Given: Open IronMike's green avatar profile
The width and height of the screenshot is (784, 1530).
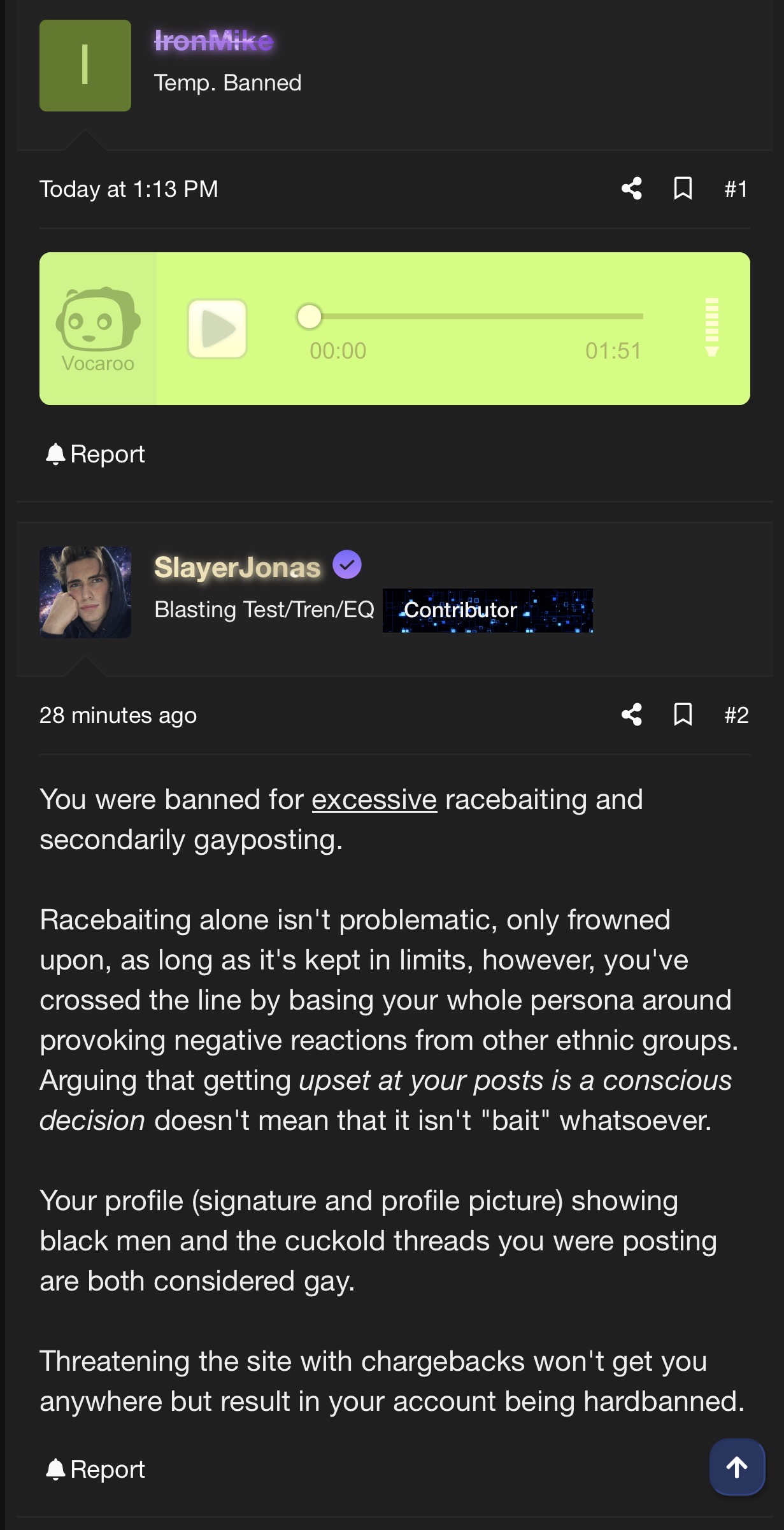Looking at the screenshot, I should 85,66.
